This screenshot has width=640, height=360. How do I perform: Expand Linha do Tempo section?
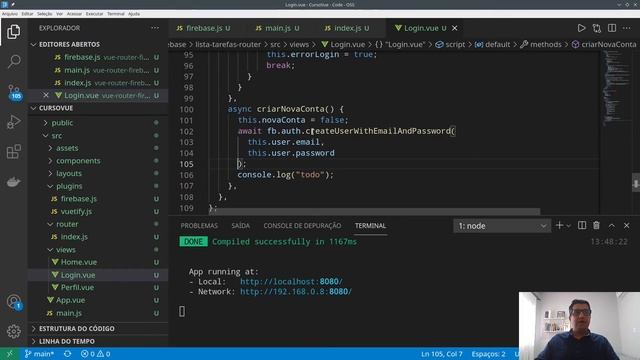click(67, 341)
